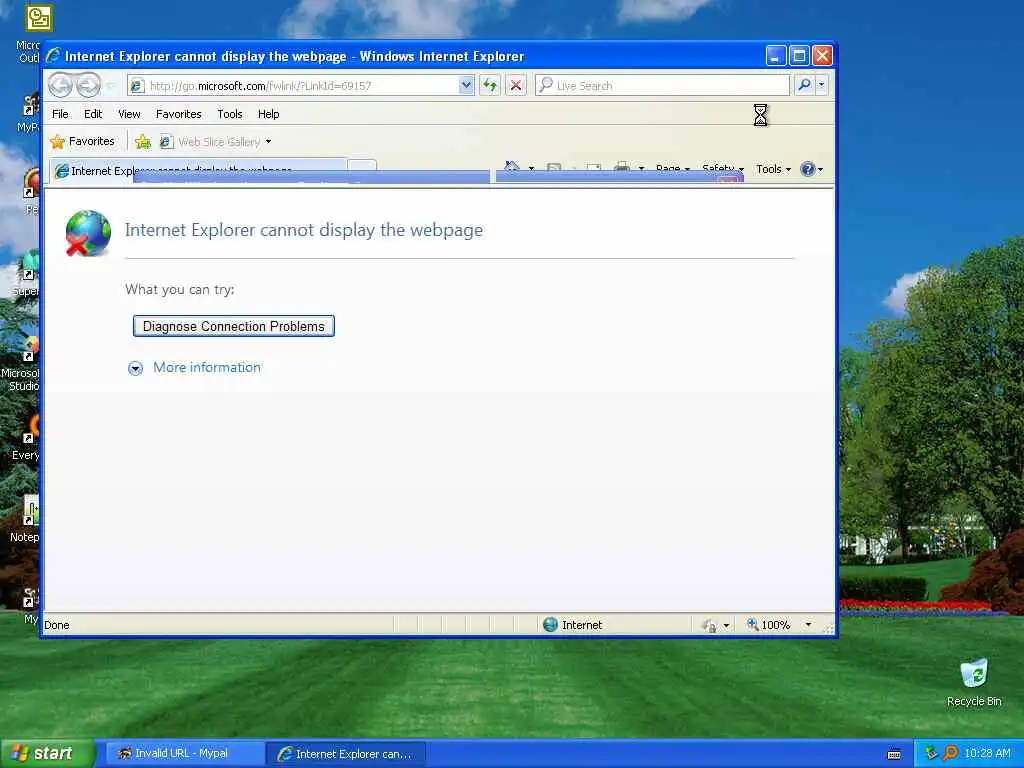The width and height of the screenshot is (1024, 768).
Task: Open the Edit menu
Action: click(93, 114)
